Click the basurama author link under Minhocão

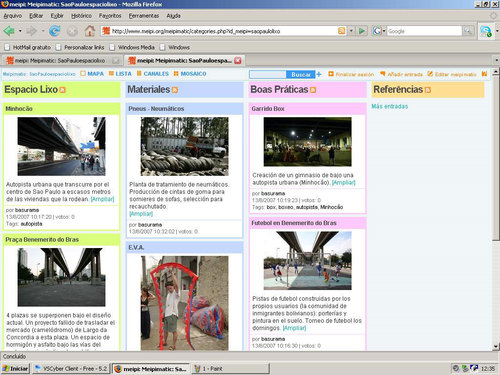click(x=27, y=210)
